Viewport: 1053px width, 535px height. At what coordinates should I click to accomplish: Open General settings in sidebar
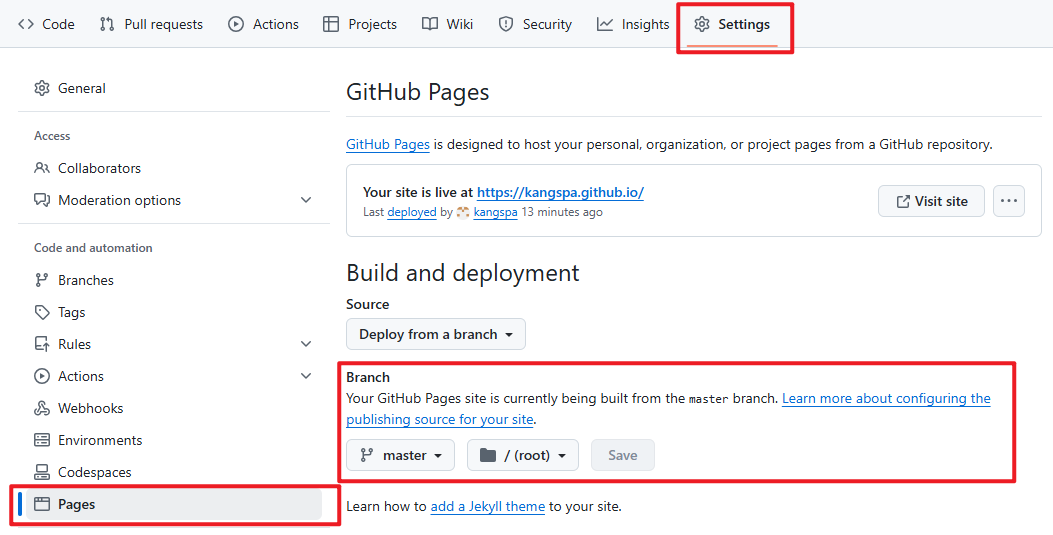click(x=173, y=88)
